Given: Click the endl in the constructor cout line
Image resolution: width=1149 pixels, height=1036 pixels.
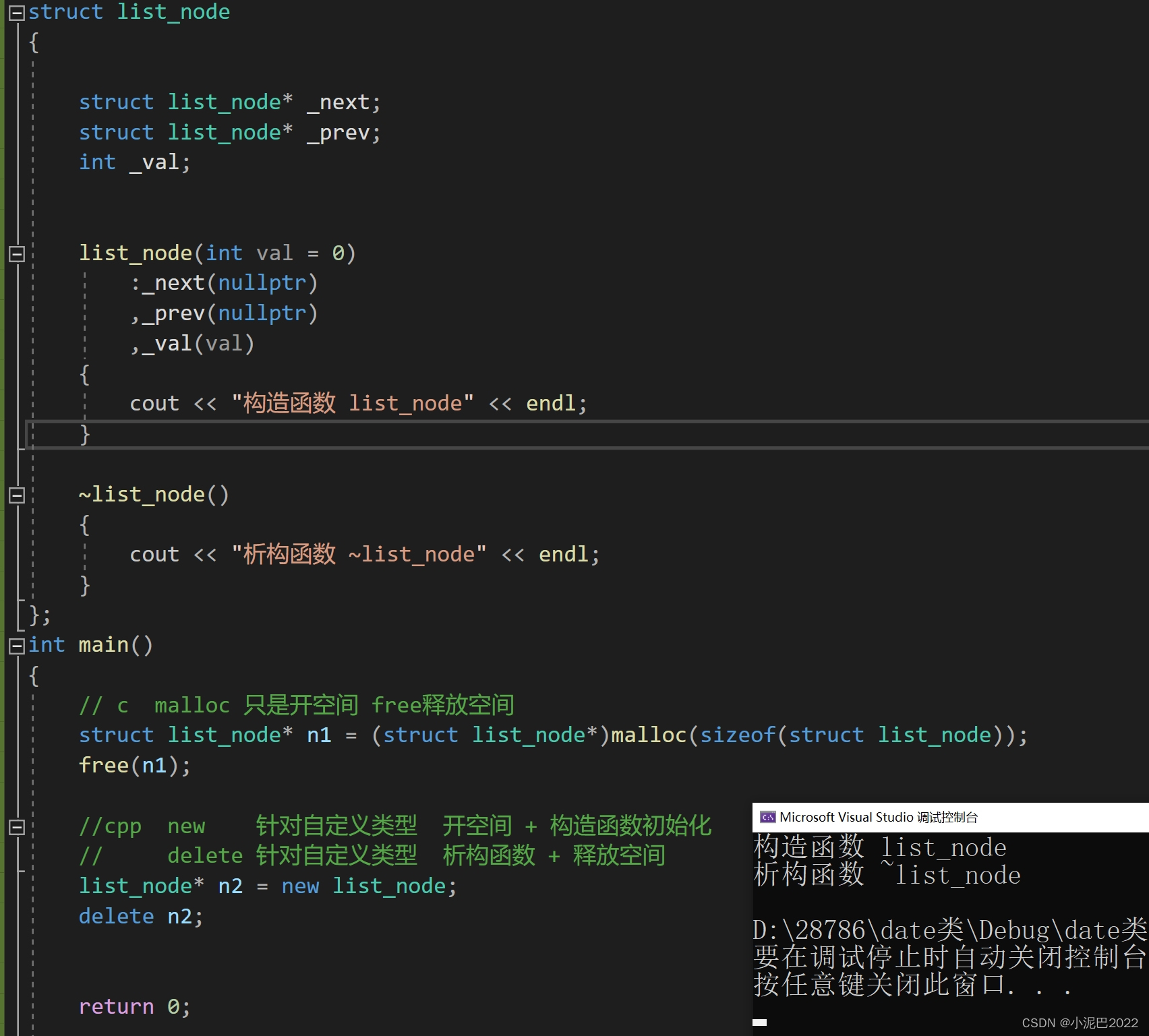Looking at the screenshot, I should (x=552, y=404).
